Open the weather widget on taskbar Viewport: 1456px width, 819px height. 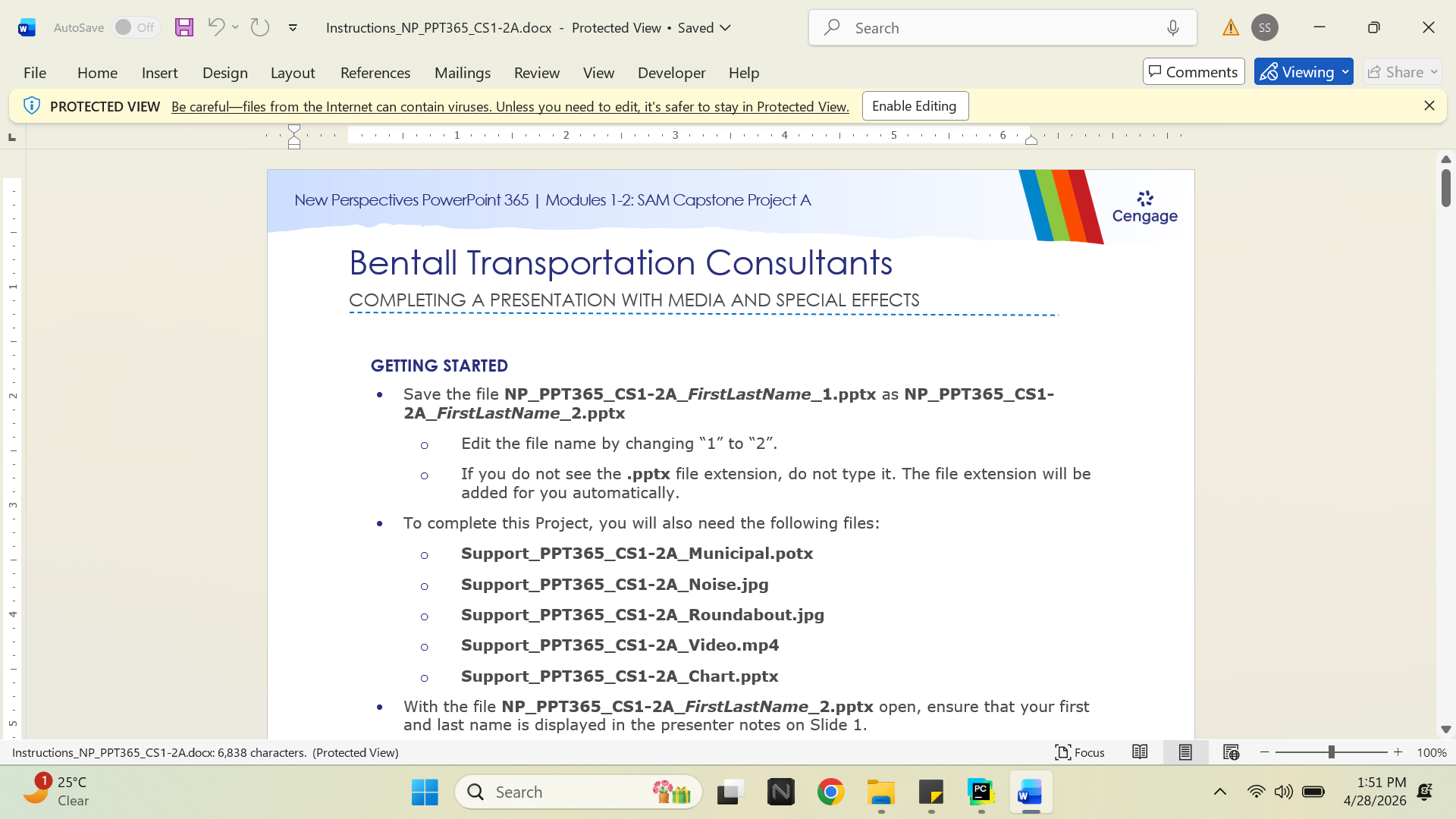57,791
